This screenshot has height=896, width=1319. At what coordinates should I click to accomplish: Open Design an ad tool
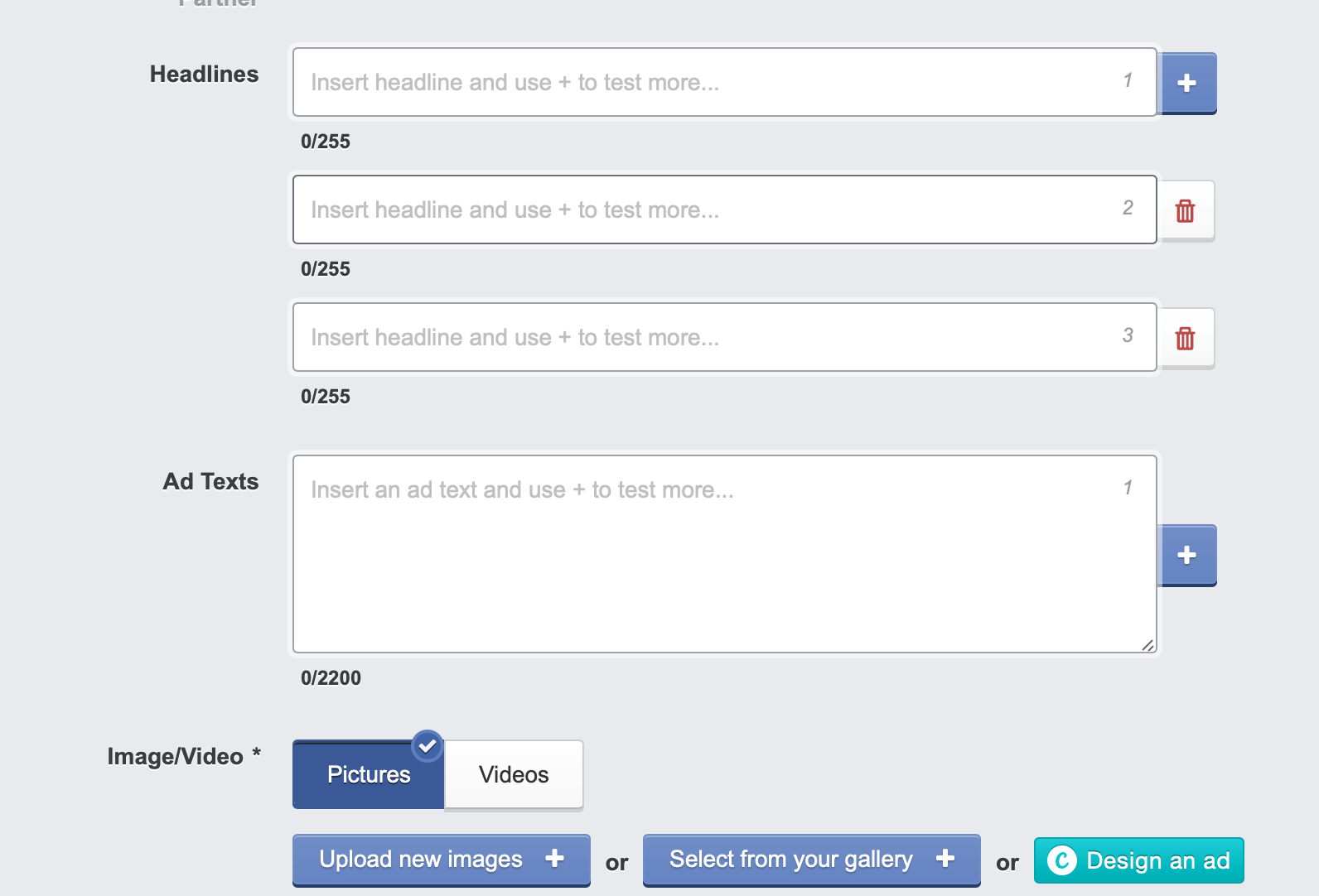1157,860
